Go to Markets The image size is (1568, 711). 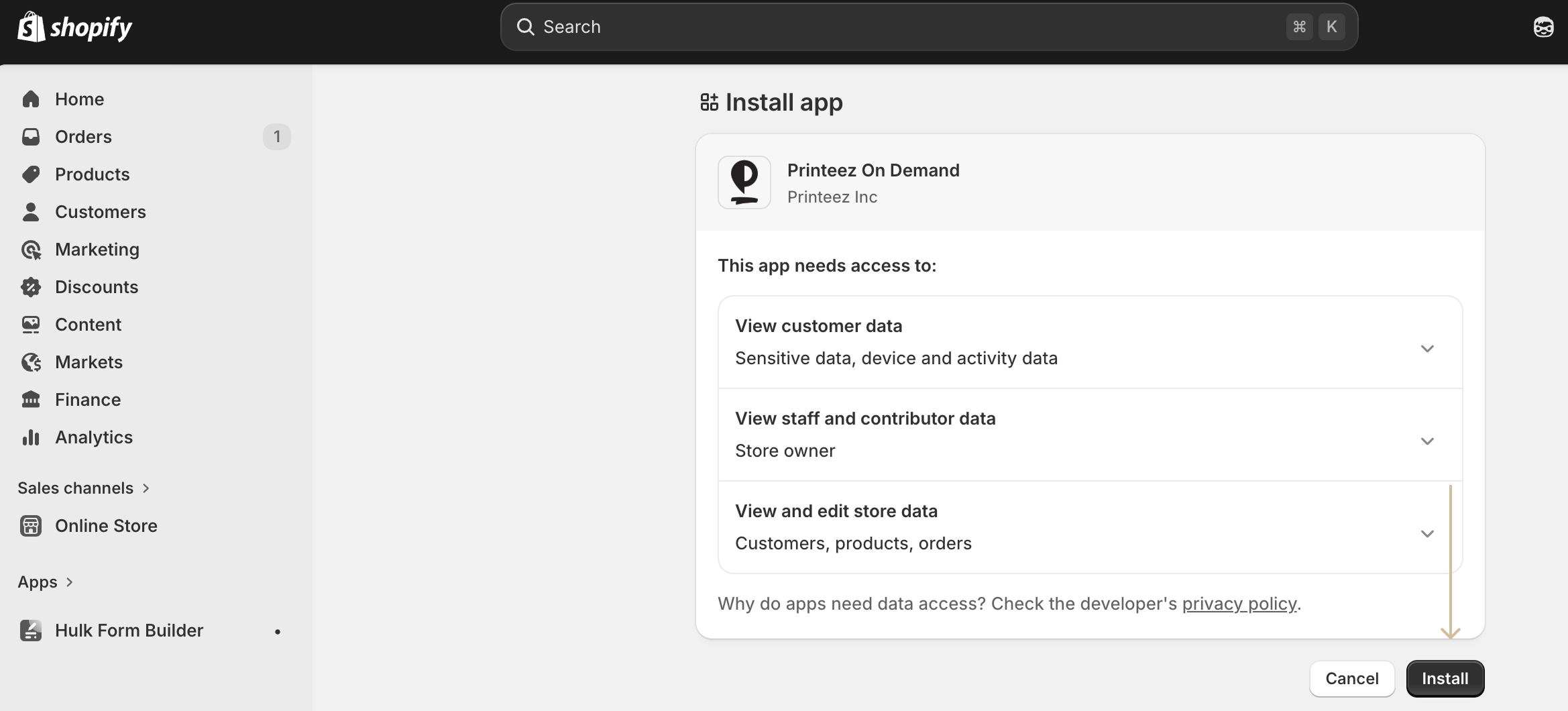156,362
